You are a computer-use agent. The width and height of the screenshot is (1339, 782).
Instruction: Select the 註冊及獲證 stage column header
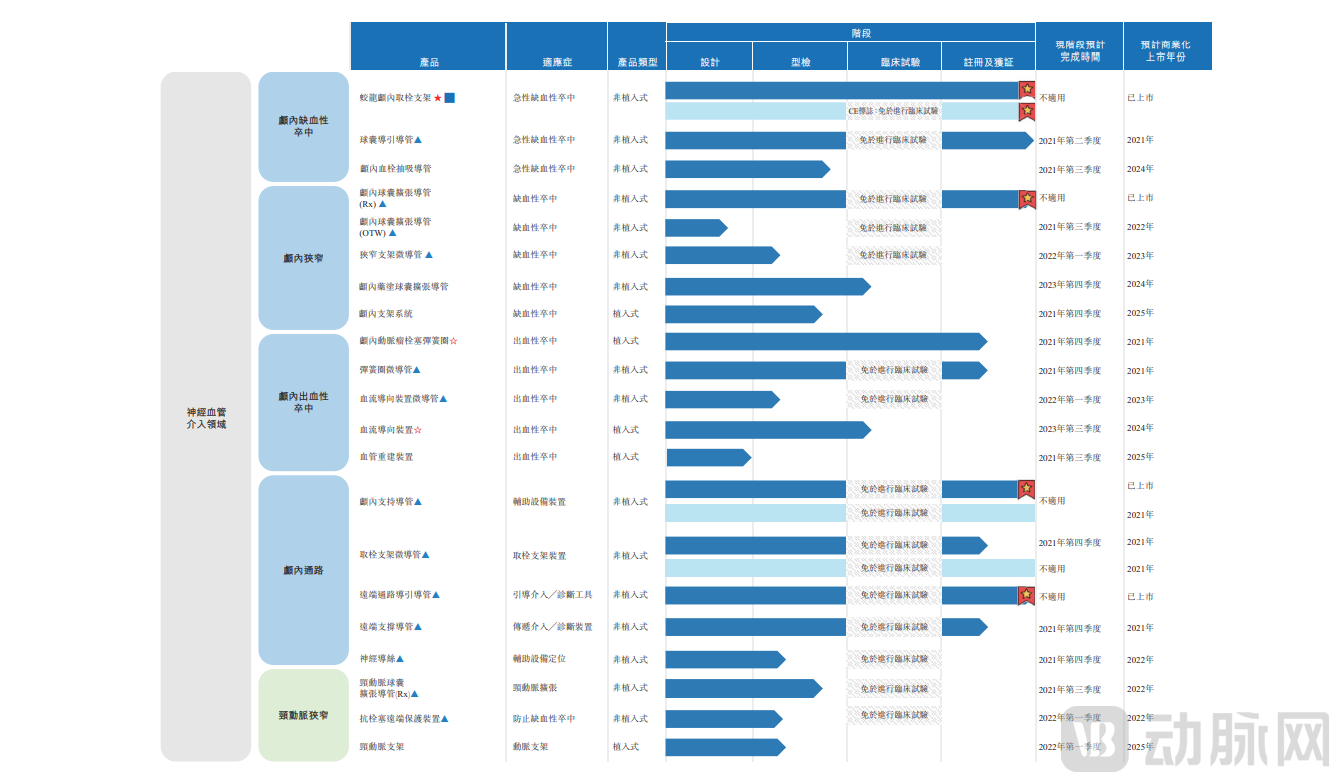(988, 62)
